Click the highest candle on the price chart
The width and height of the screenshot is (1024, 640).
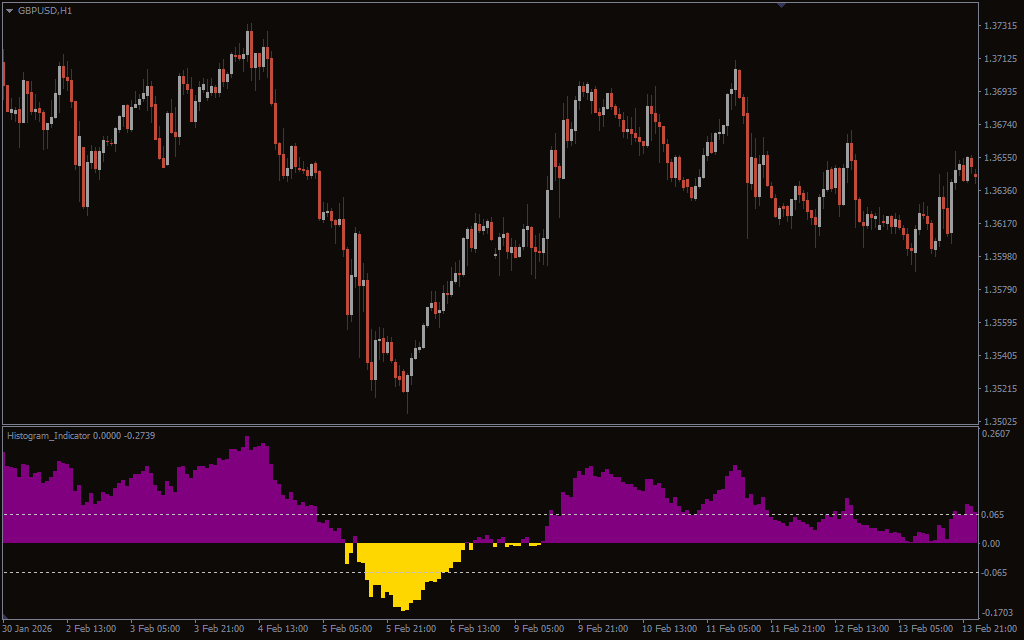point(248,42)
